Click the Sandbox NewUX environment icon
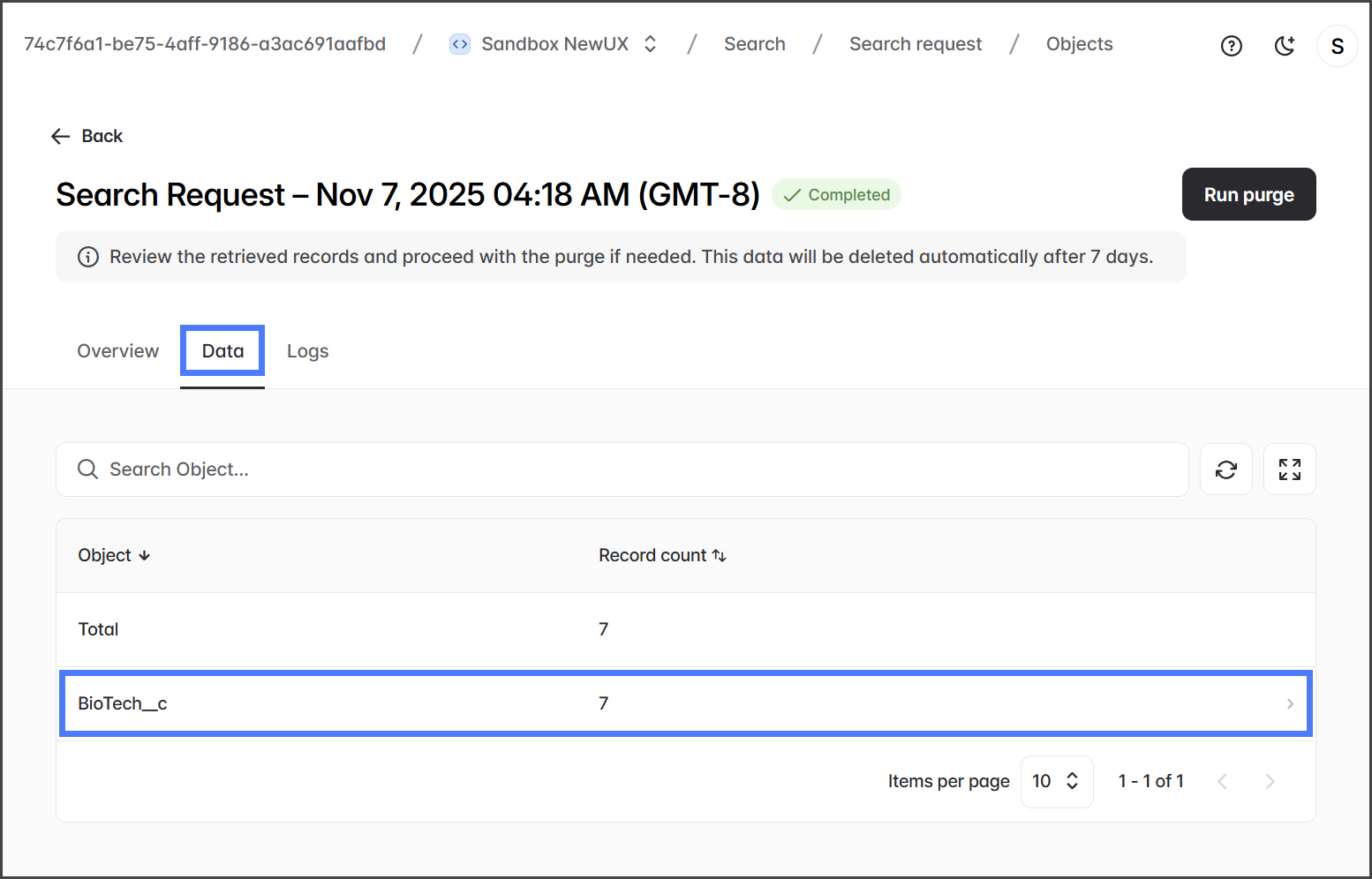Viewport: 1372px width, 879px height. click(x=460, y=44)
